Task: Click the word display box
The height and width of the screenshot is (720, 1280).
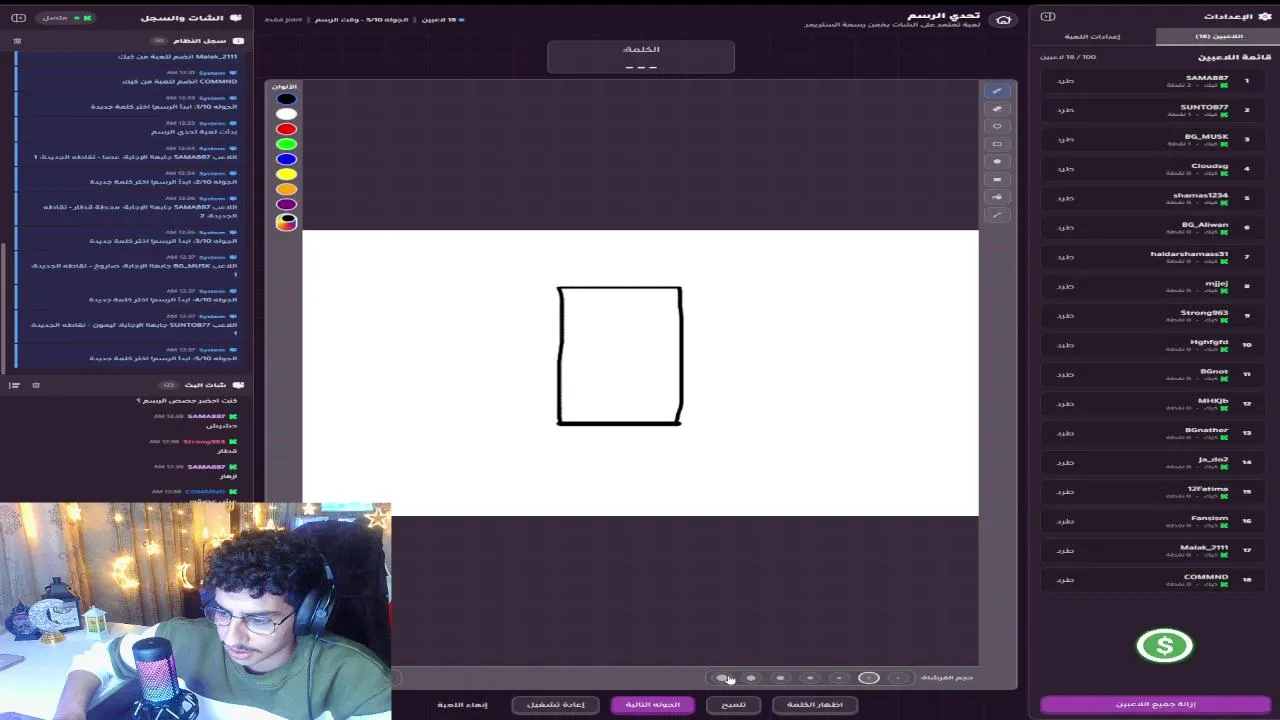Action: [x=641, y=57]
